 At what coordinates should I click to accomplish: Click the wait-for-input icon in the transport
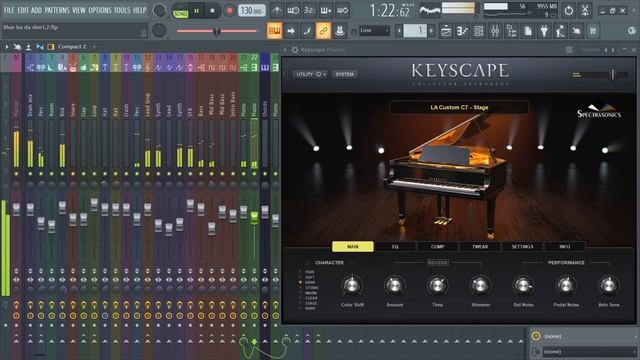click(293, 11)
